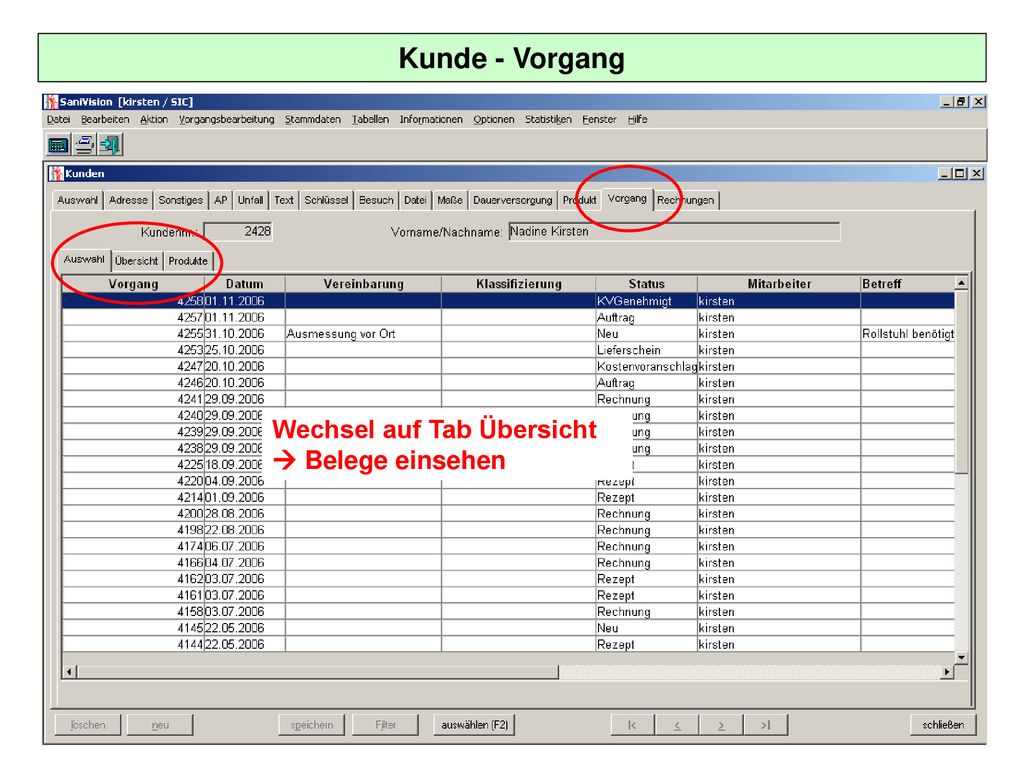This screenshot has height=768, width=1024.
Task: Switch to the Schlüssel tab
Action: [327, 200]
